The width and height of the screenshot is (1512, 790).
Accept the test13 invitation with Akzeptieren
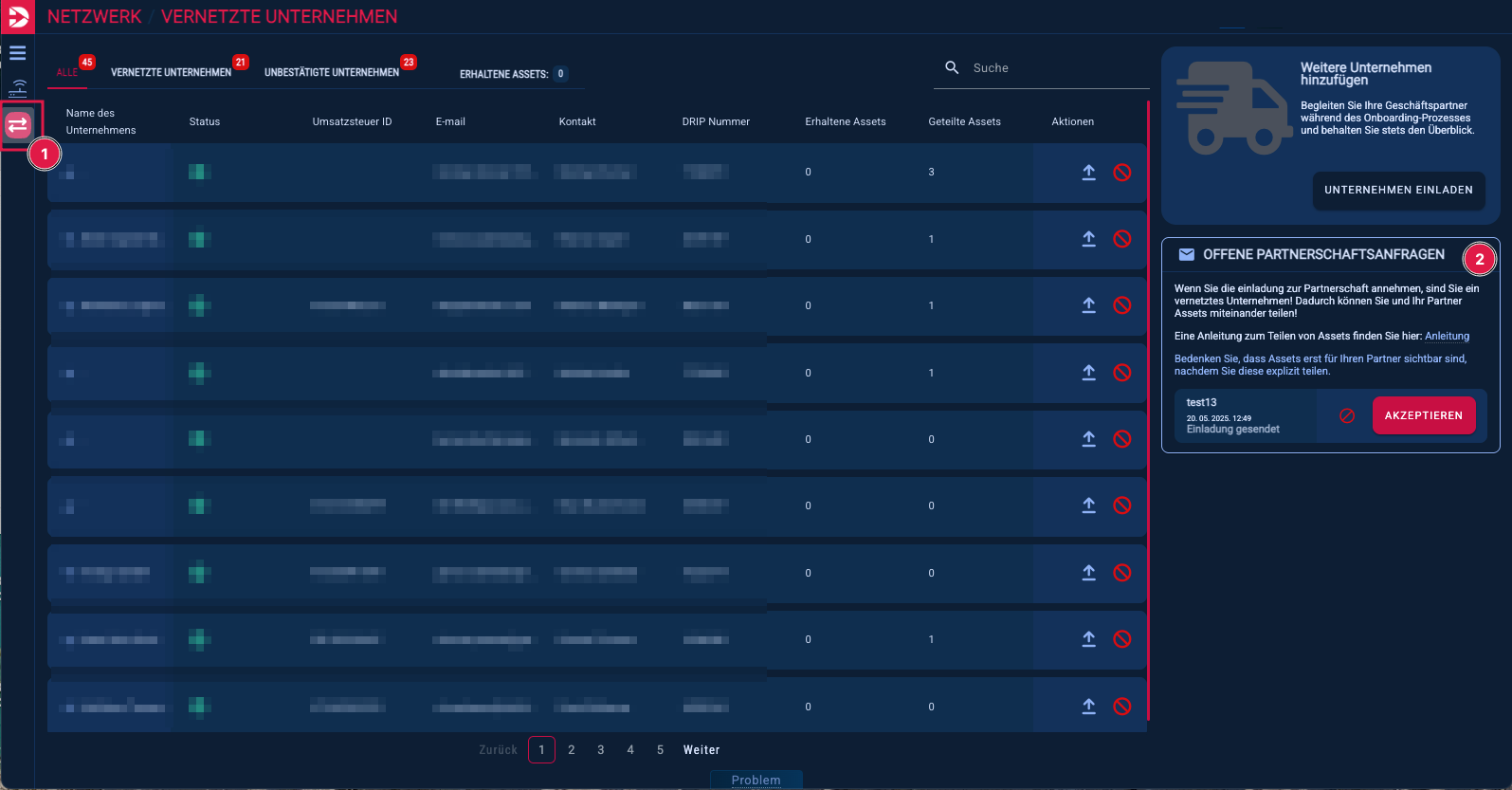pyautogui.click(x=1423, y=415)
